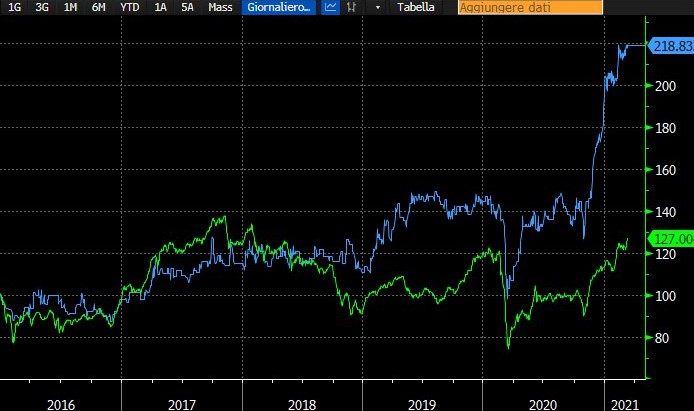Click the 2017 year label
The image size is (694, 411).
[182, 405]
